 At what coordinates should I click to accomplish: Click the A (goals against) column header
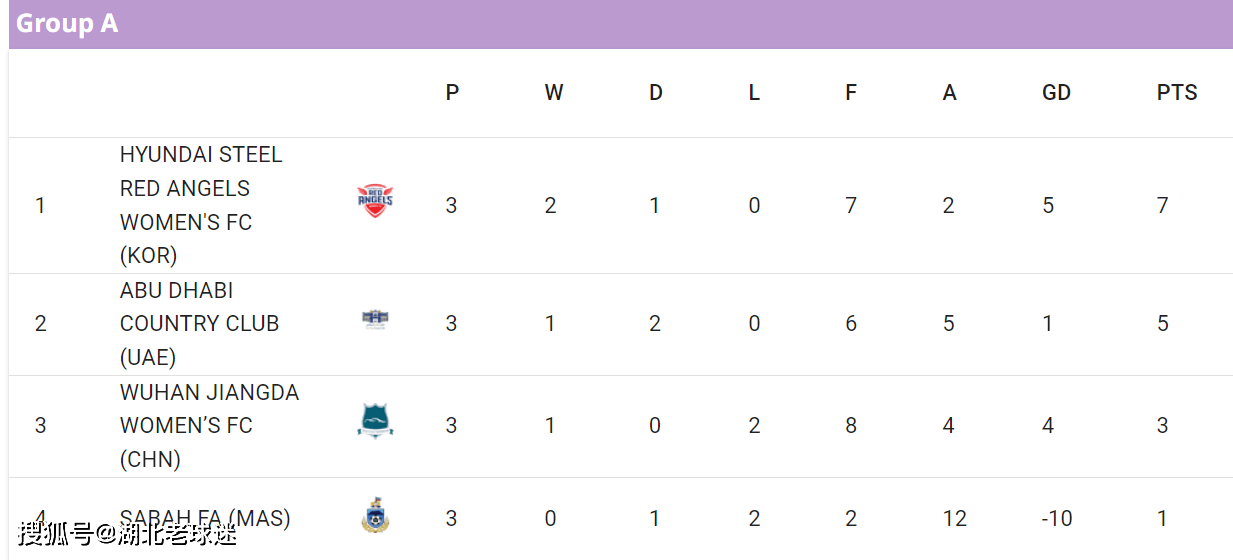(x=949, y=93)
